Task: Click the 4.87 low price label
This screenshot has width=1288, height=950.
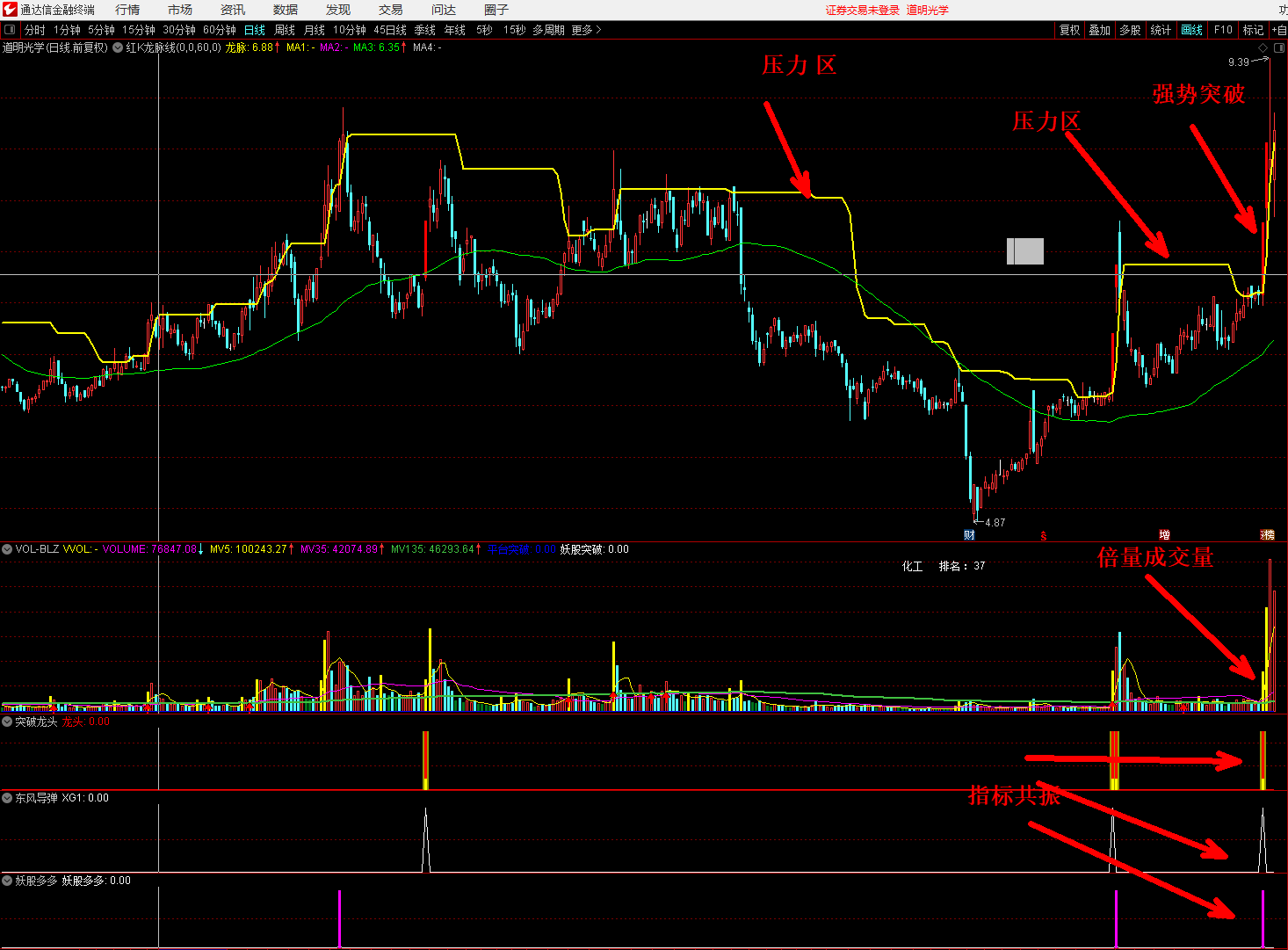Action: [x=995, y=523]
